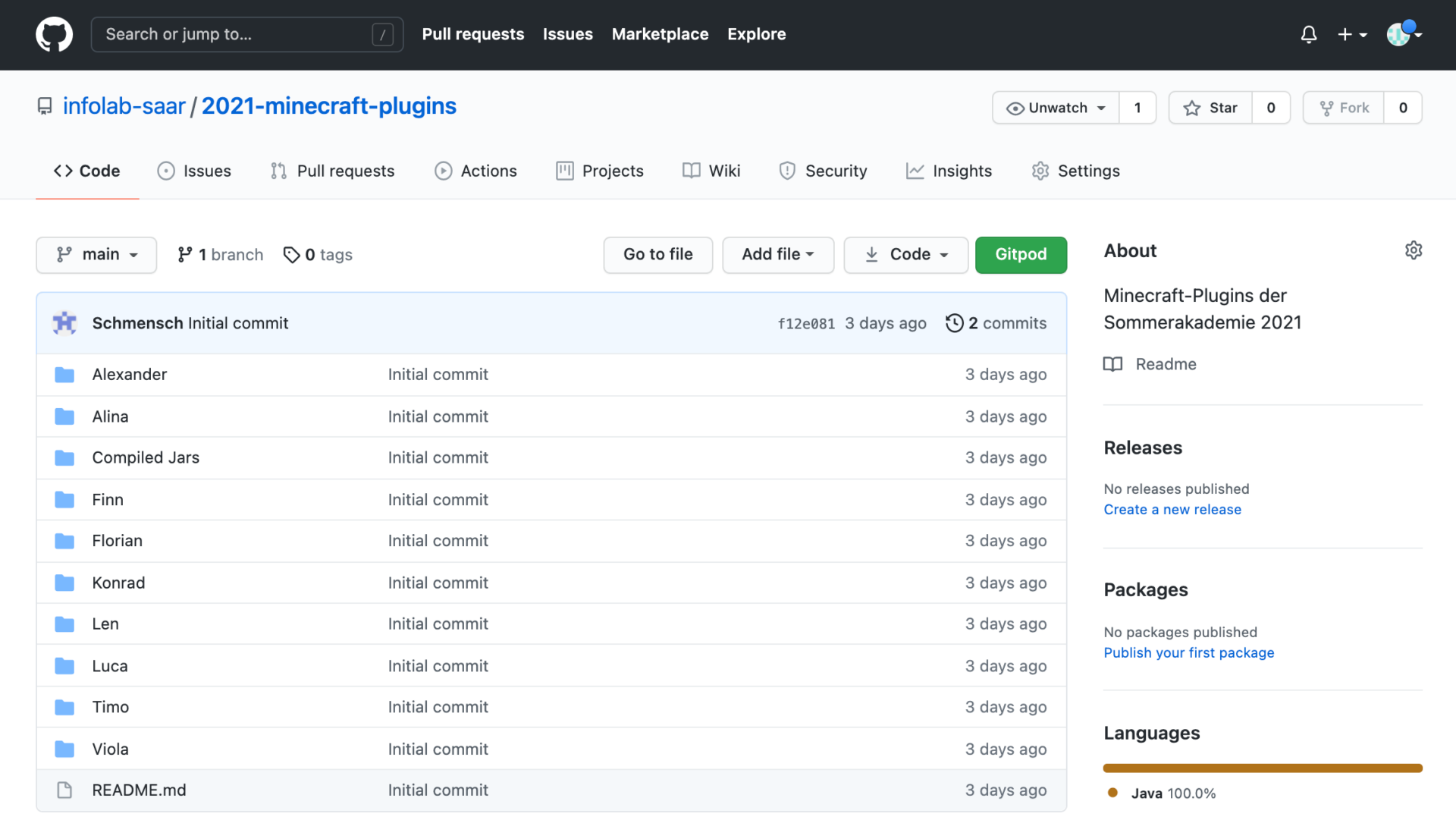This screenshot has height=820, width=1456.
Task: Click the GitHub Octocat home logo
Action: 54,34
